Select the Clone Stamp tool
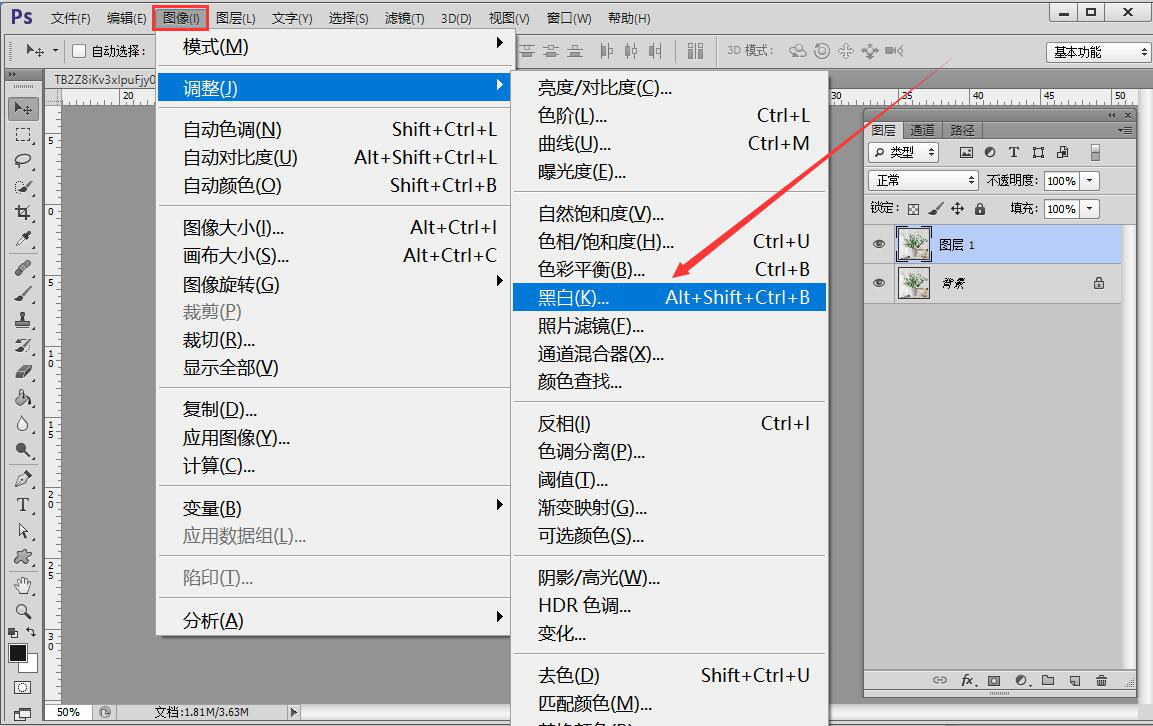This screenshot has height=726, width=1153. (x=24, y=320)
